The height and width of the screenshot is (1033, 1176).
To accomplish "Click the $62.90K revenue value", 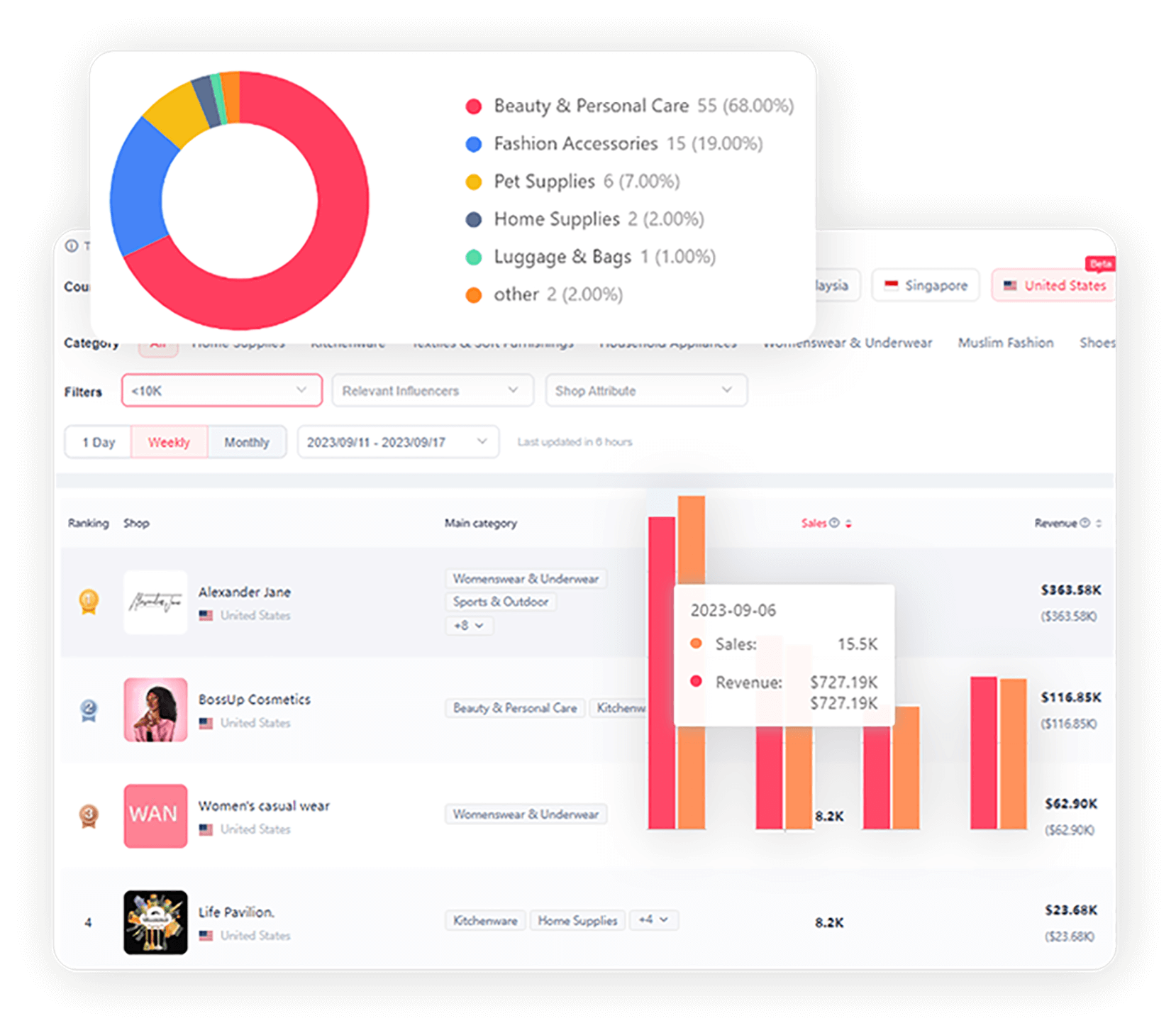I will tap(1071, 804).
